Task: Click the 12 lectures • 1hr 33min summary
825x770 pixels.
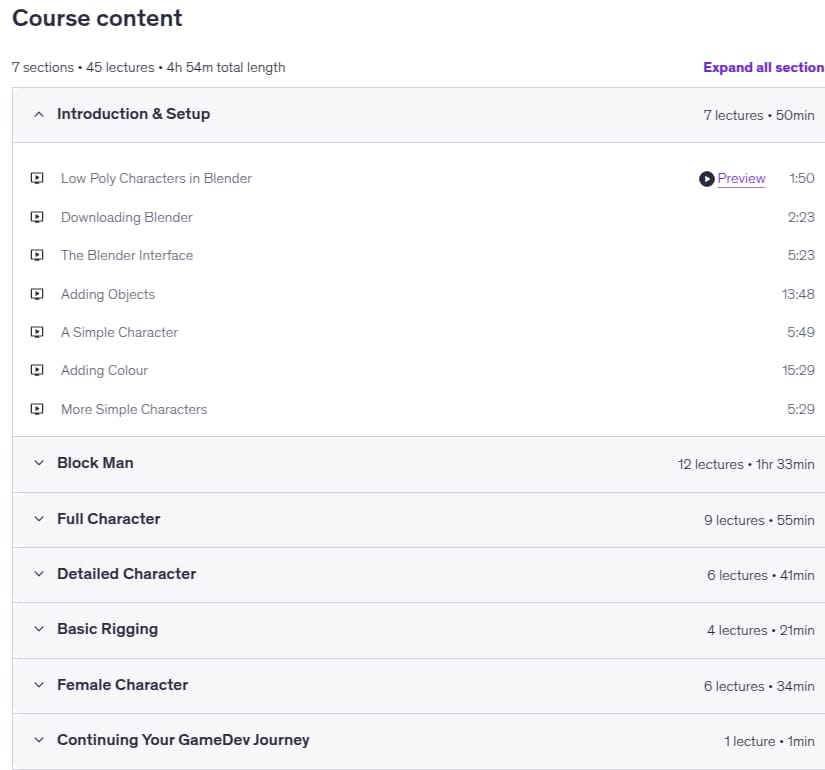Action: pyautogui.click(x=746, y=464)
